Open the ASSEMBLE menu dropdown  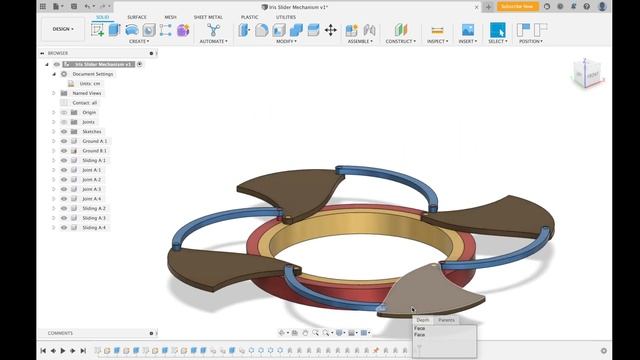[360, 41]
